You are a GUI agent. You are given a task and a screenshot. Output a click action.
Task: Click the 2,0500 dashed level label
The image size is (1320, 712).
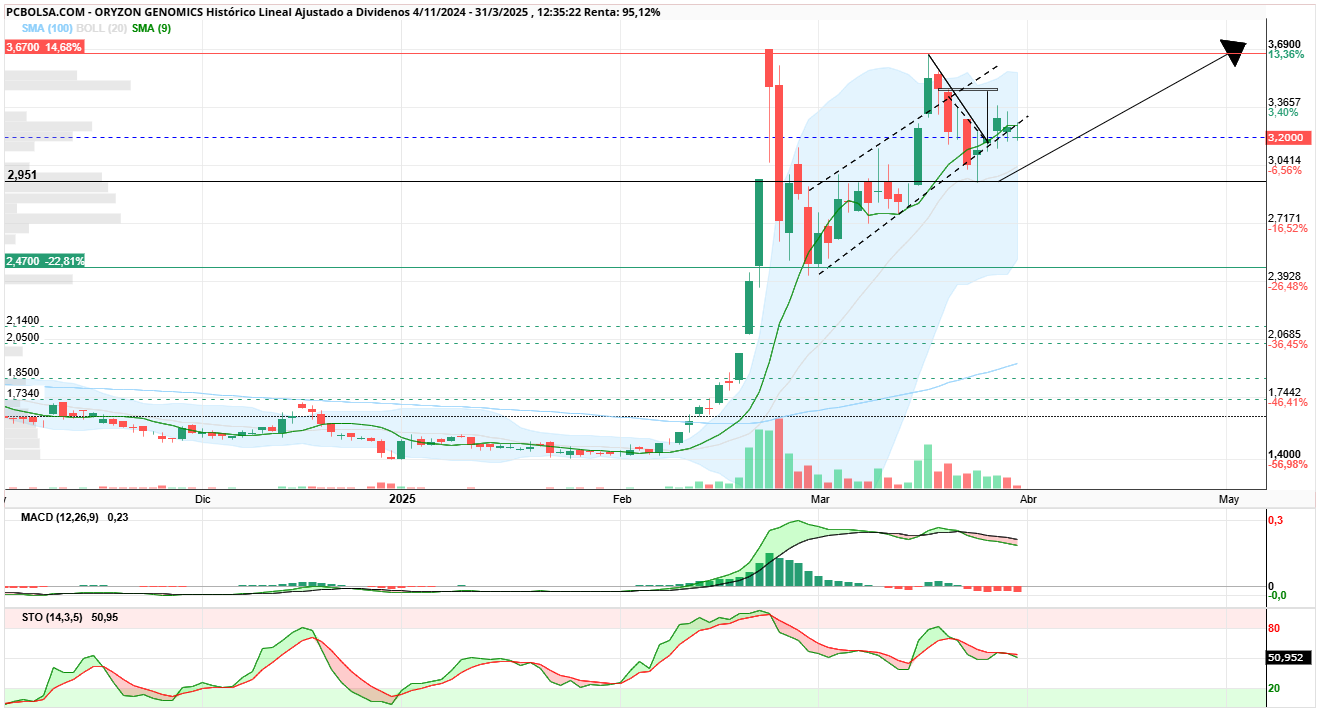[x=23, y=338]
